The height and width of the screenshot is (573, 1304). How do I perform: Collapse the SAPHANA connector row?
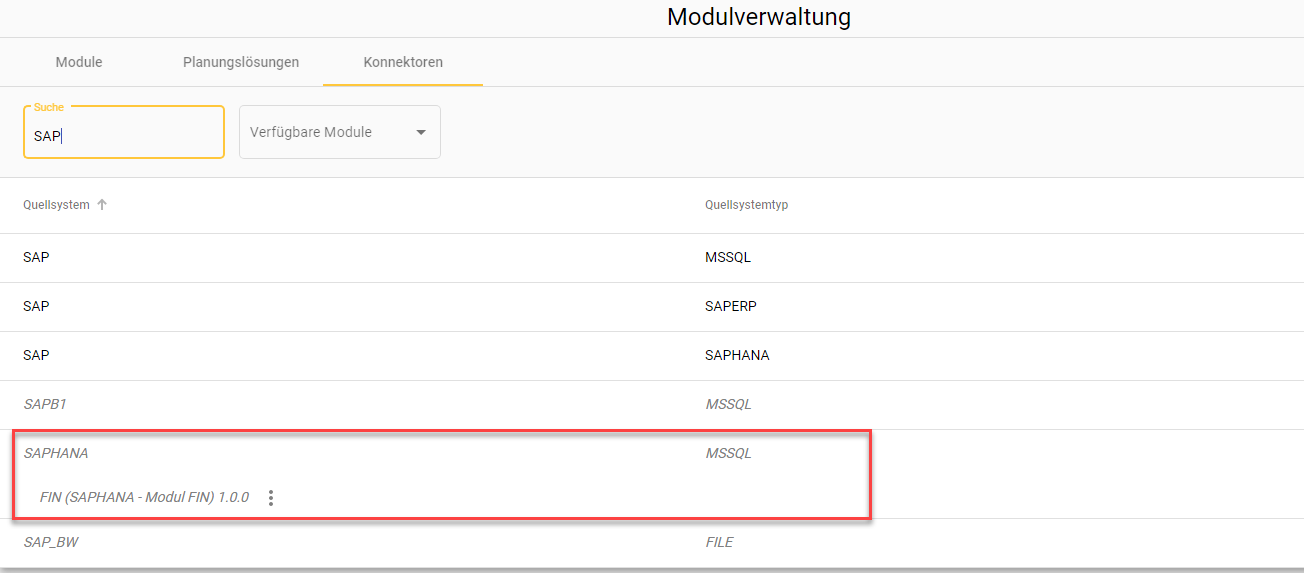click(x=56, y=453)
